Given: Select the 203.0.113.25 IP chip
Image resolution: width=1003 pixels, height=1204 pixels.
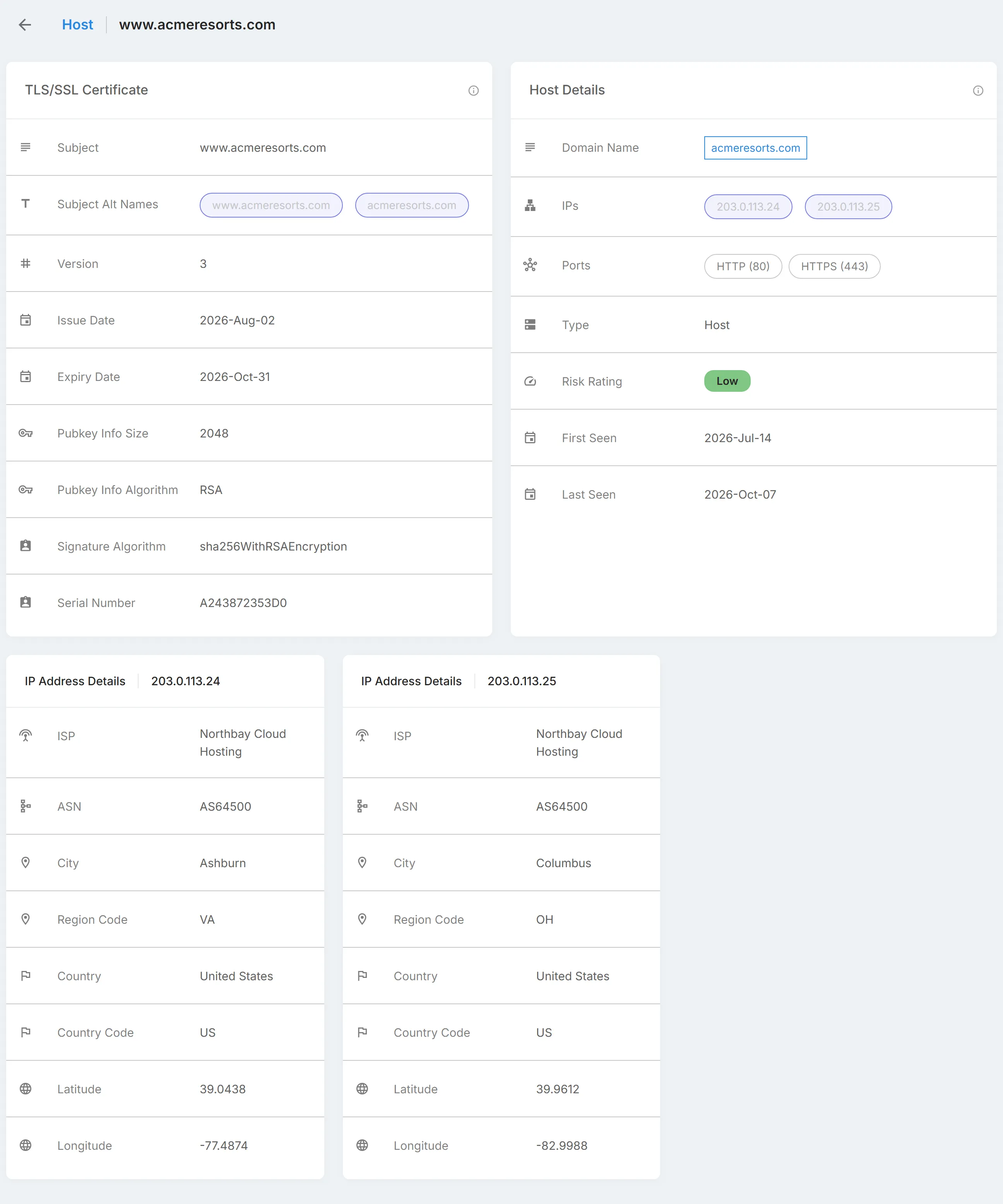Looking at the screenshot, I should coord(848,206).
